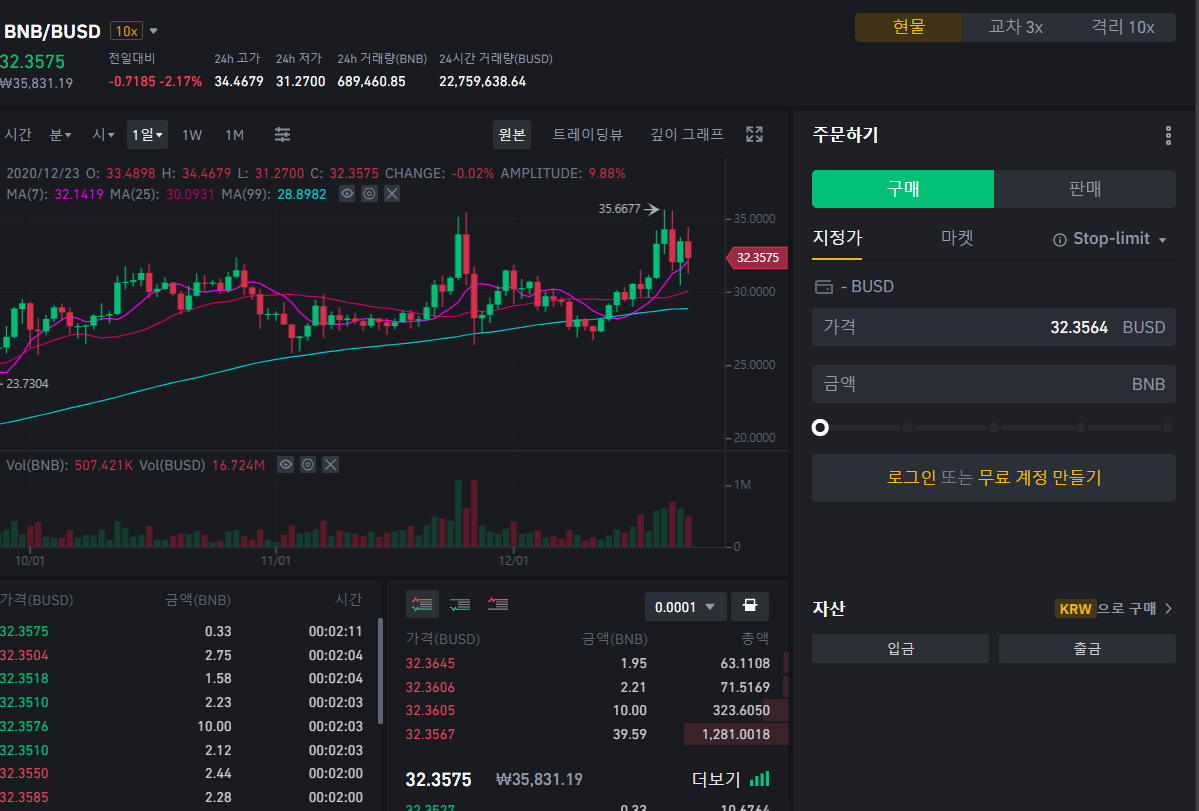Click 더보기 more link
Screen dimensions: 1199x811
click(716, 779)
